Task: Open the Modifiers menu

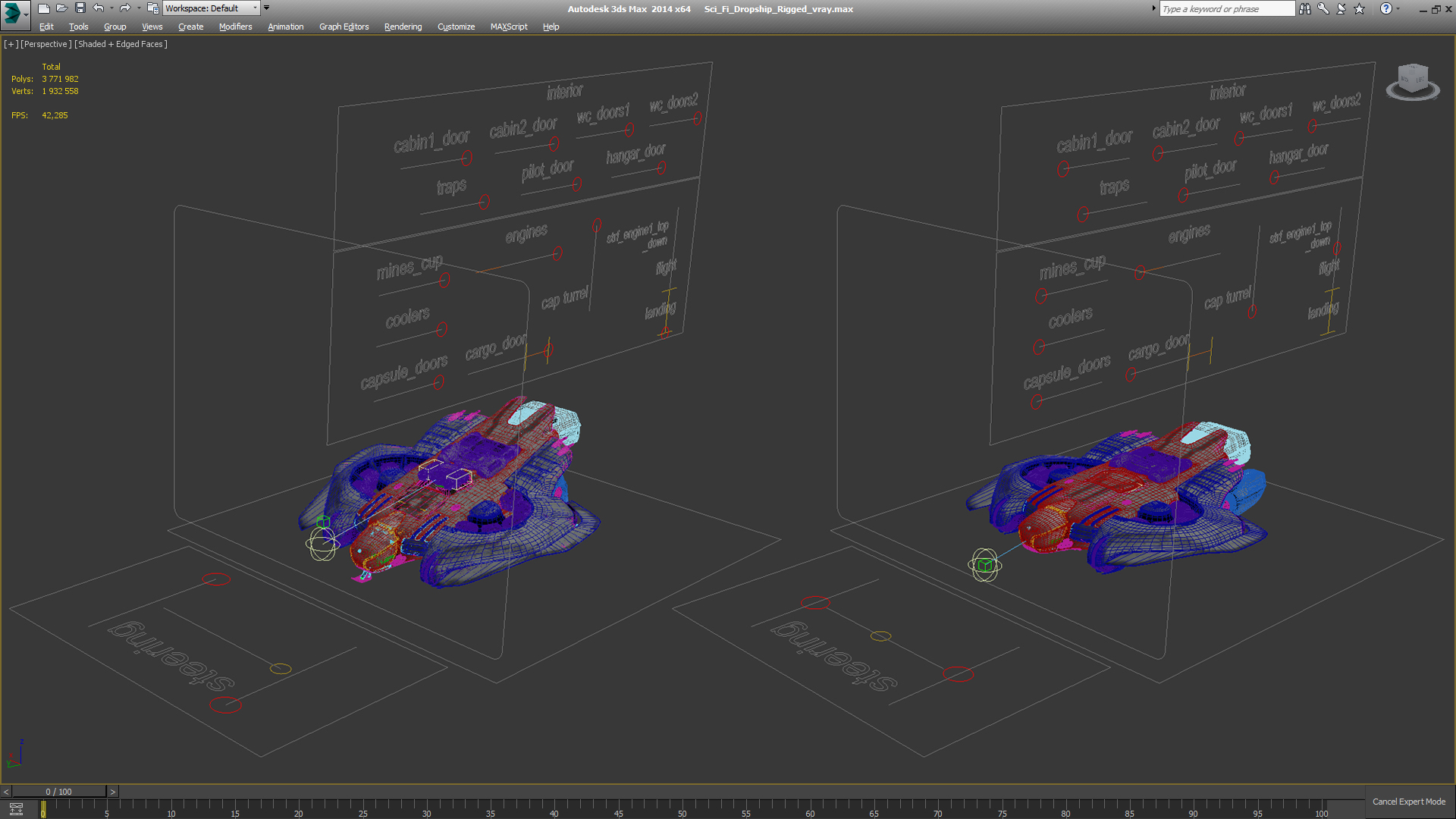Action: [x=235, y=27]
